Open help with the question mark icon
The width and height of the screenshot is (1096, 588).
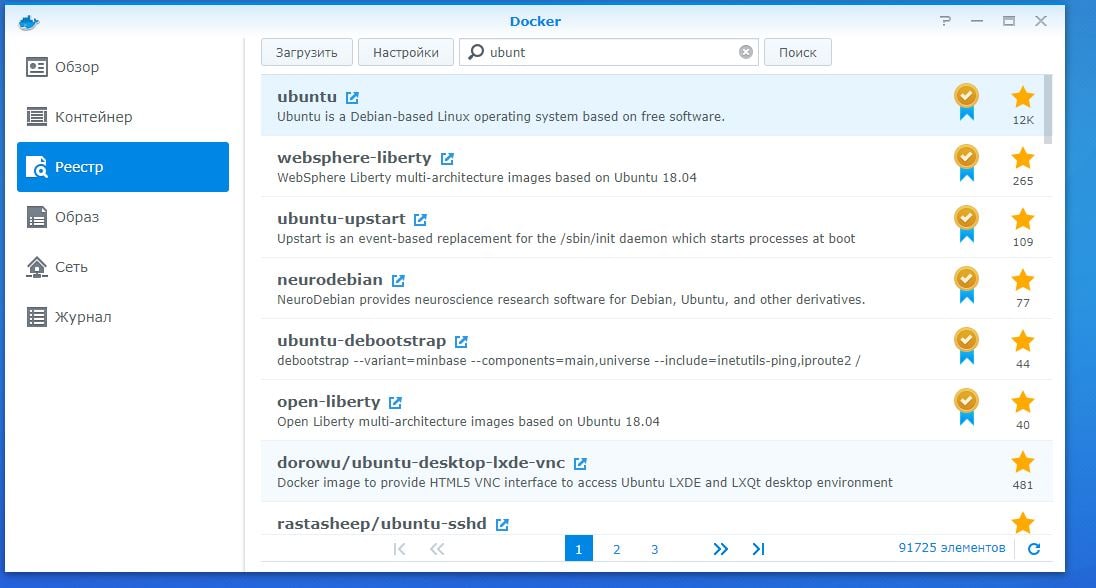pos(946,21)
